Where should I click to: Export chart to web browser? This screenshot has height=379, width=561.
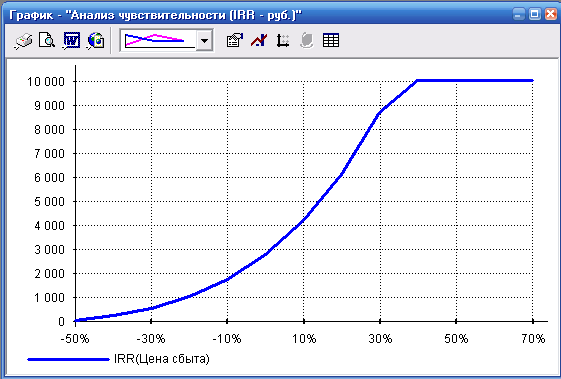[x=96, y=40]
